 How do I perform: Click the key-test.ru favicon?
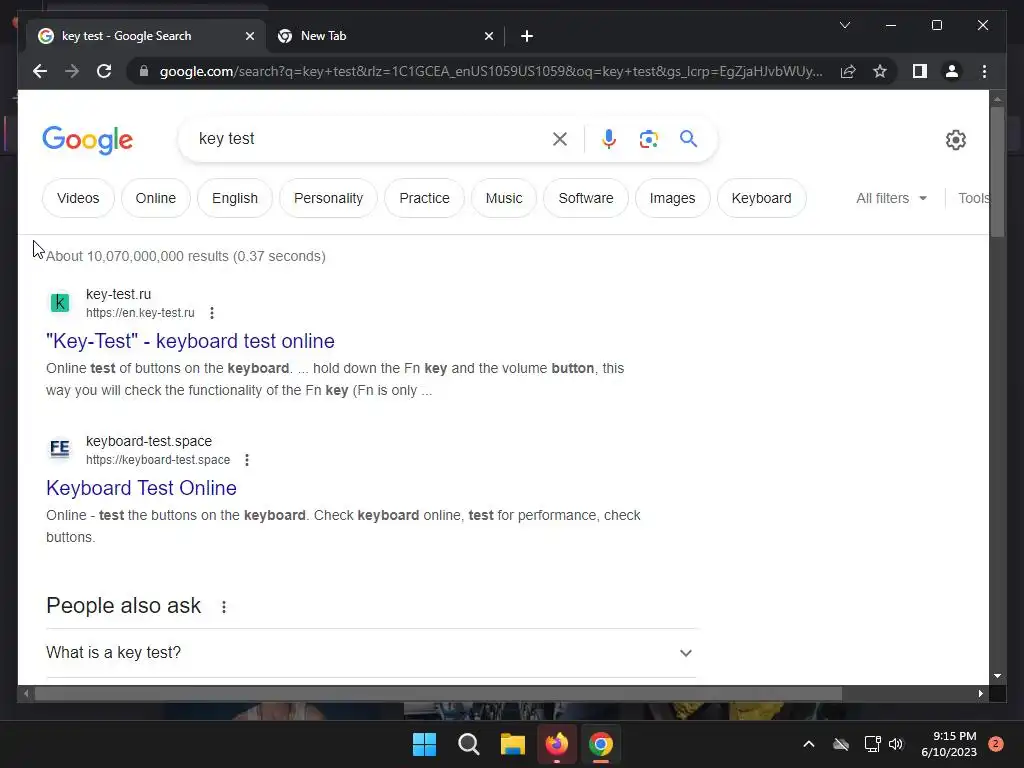59,302
